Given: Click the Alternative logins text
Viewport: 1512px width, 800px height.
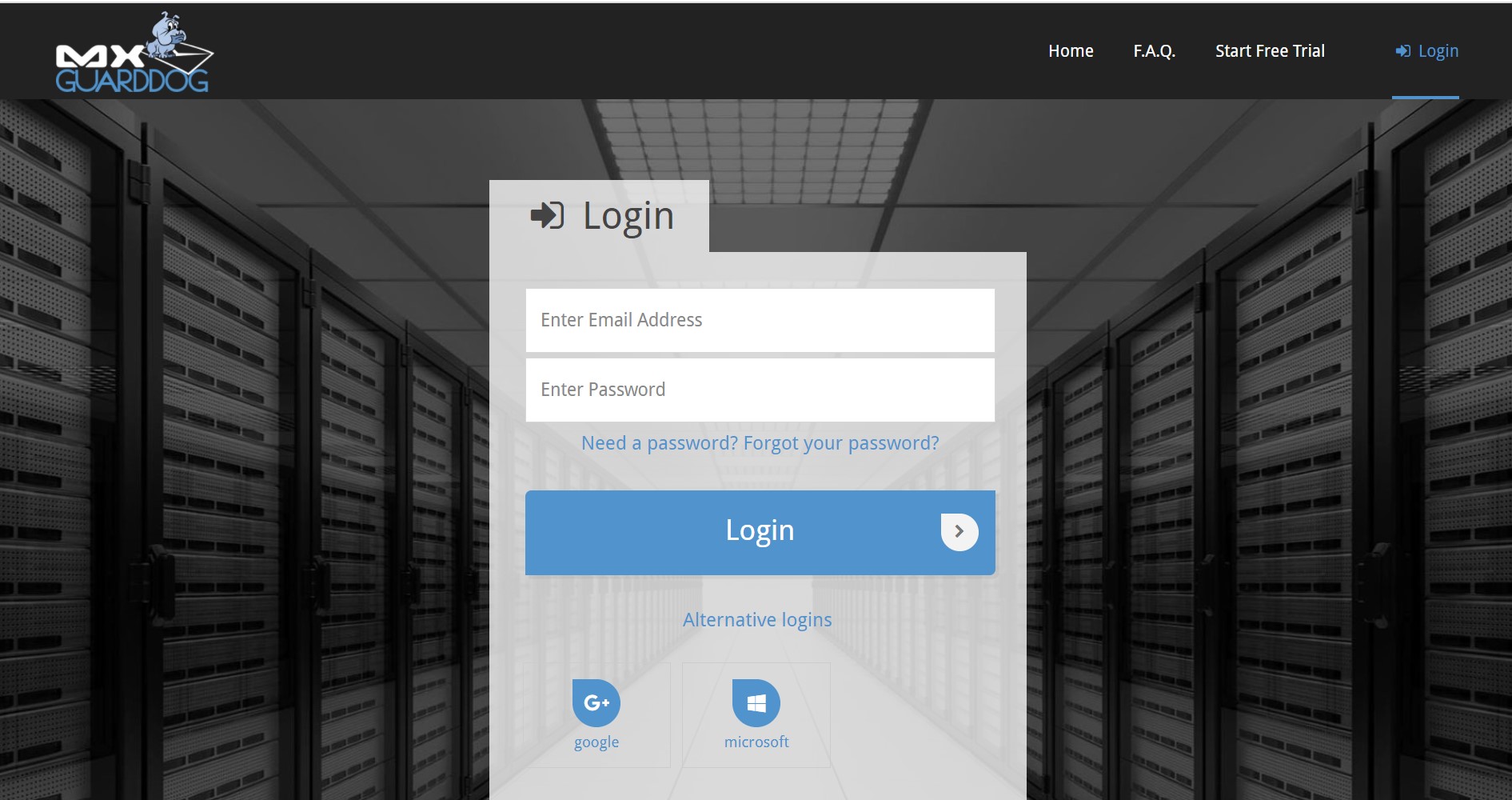Looking at the screenshot, I should 757,620.
